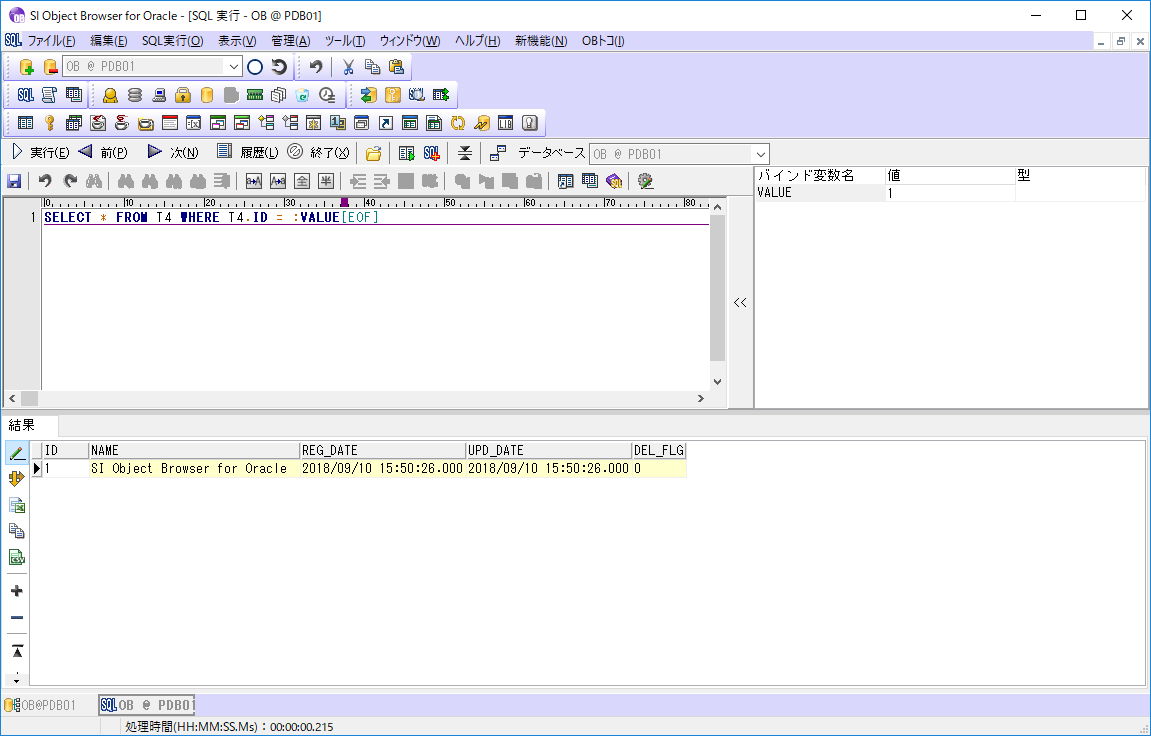
Task: Toggle half-width character conversion button 半
Action: 326,181
